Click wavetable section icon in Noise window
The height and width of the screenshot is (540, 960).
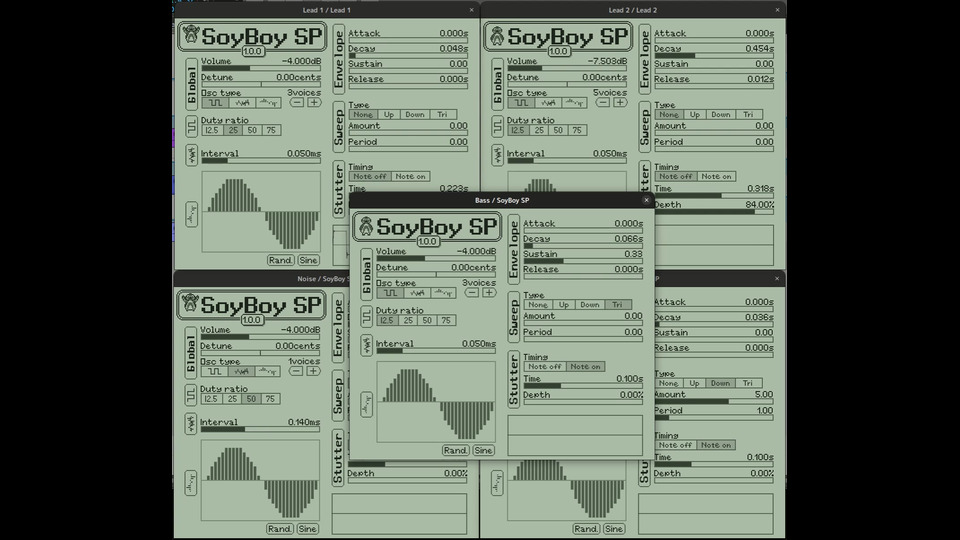tap(190, 483)
